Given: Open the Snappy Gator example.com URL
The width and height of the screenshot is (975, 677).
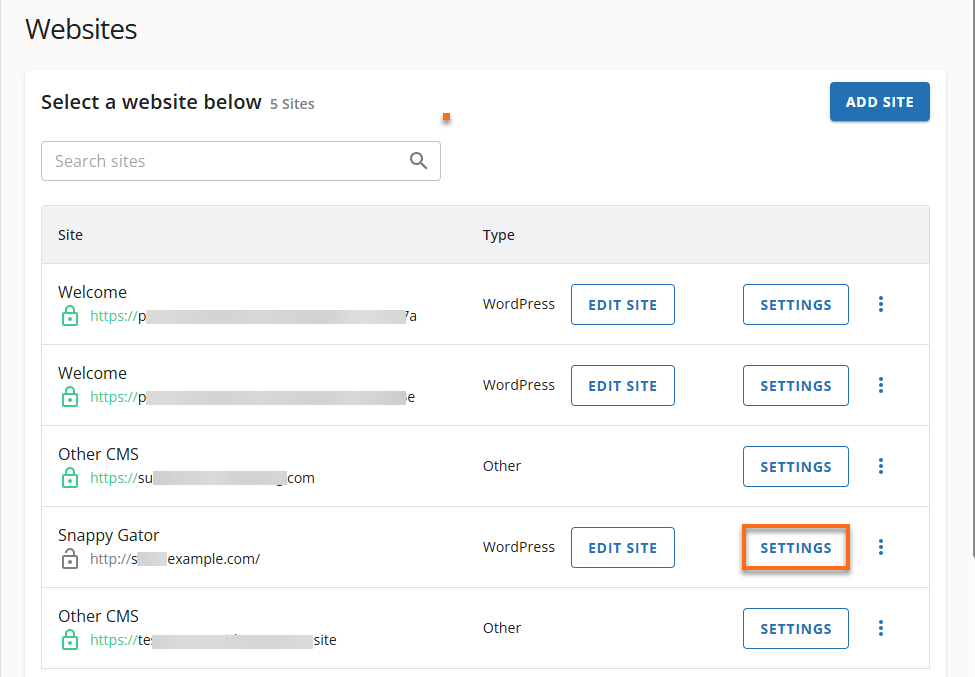Looking at the screenshot, I should [x=175, y=559].
